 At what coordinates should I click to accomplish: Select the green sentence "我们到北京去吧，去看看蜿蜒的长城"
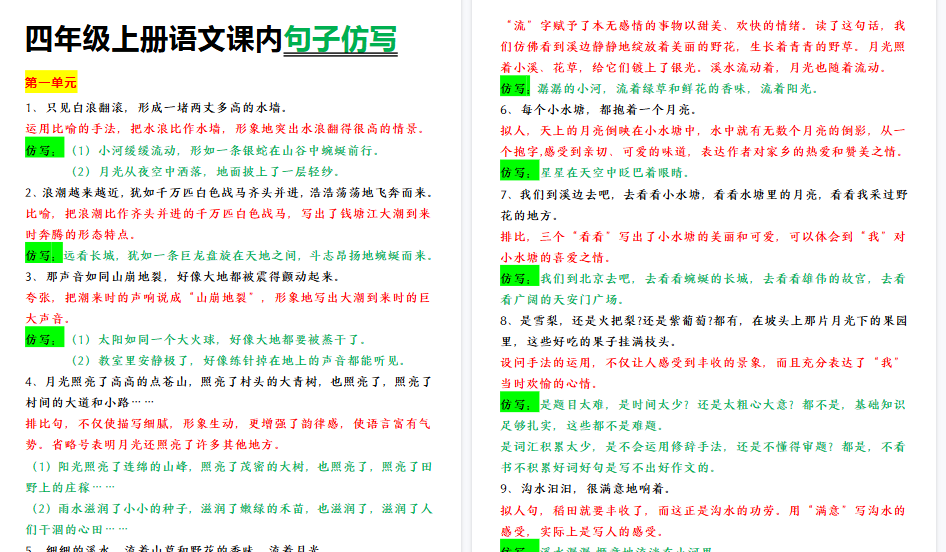(723, 279)
